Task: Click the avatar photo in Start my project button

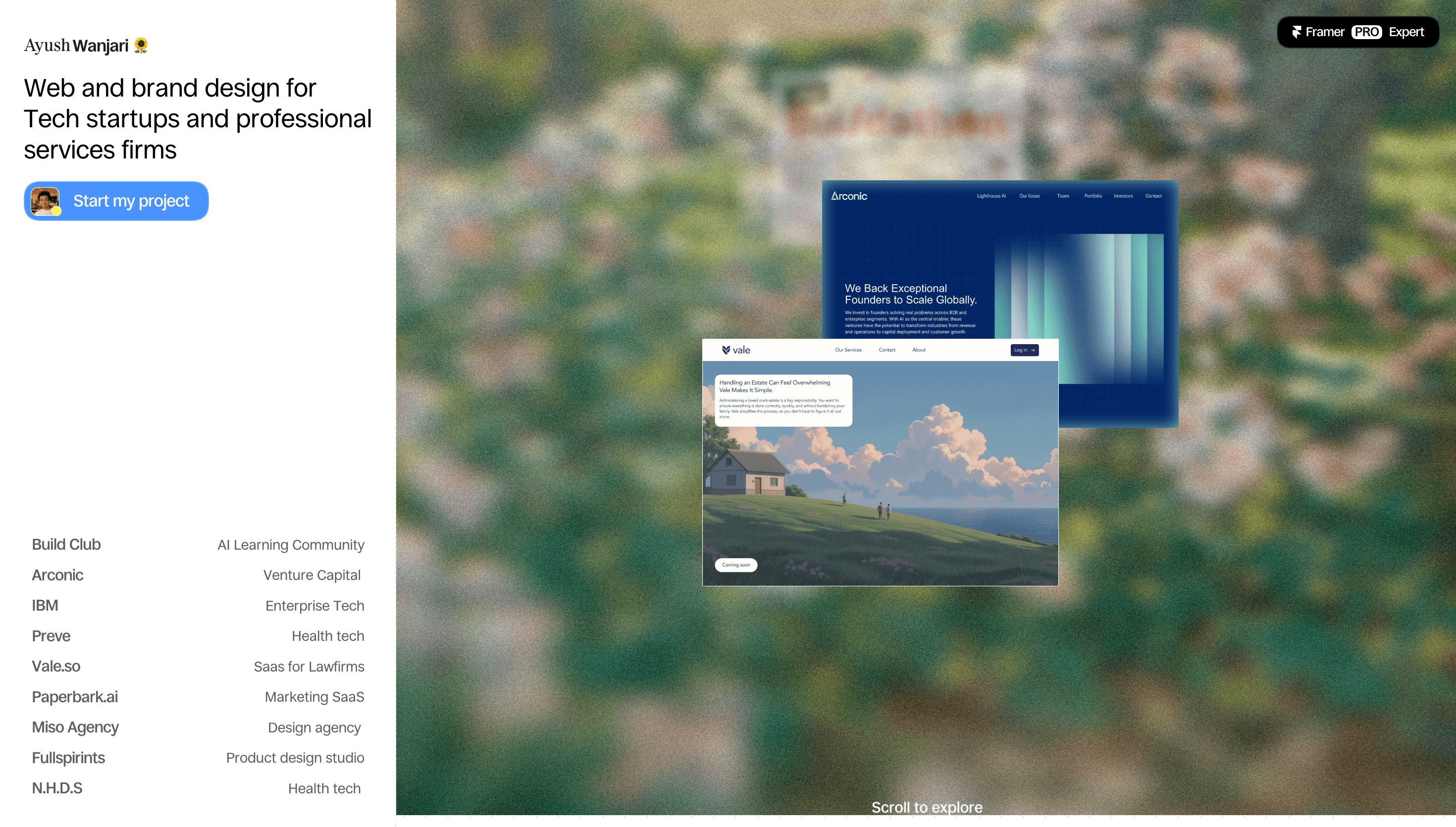Action: [x=46, y=201]
